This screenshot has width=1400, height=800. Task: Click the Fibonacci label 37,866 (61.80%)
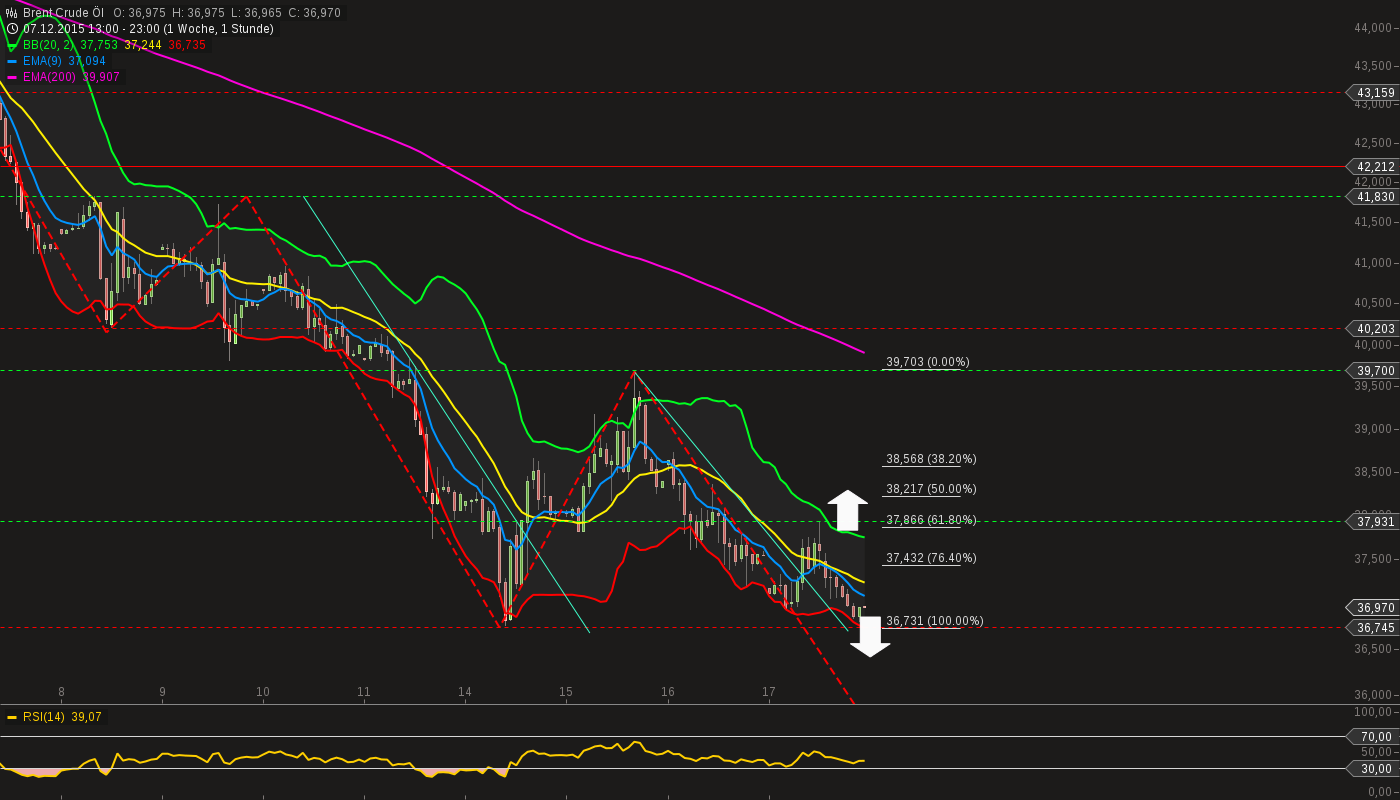[x=931, y=520]
